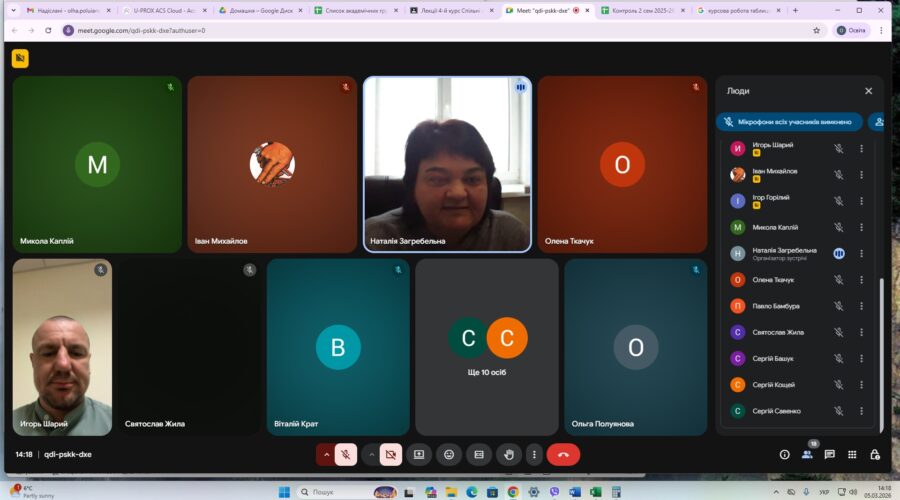Toggle closed captions button
Screen dimensions: 900x500
point(479,454)
